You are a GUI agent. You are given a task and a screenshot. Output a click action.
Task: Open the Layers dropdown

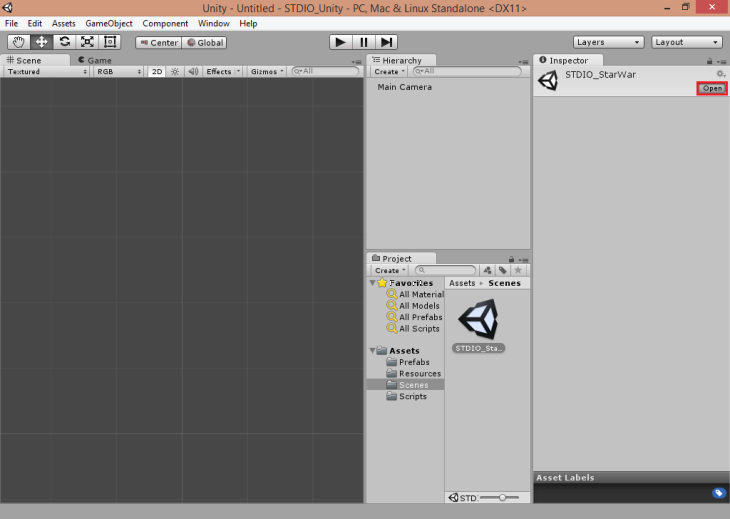(608, 42)
